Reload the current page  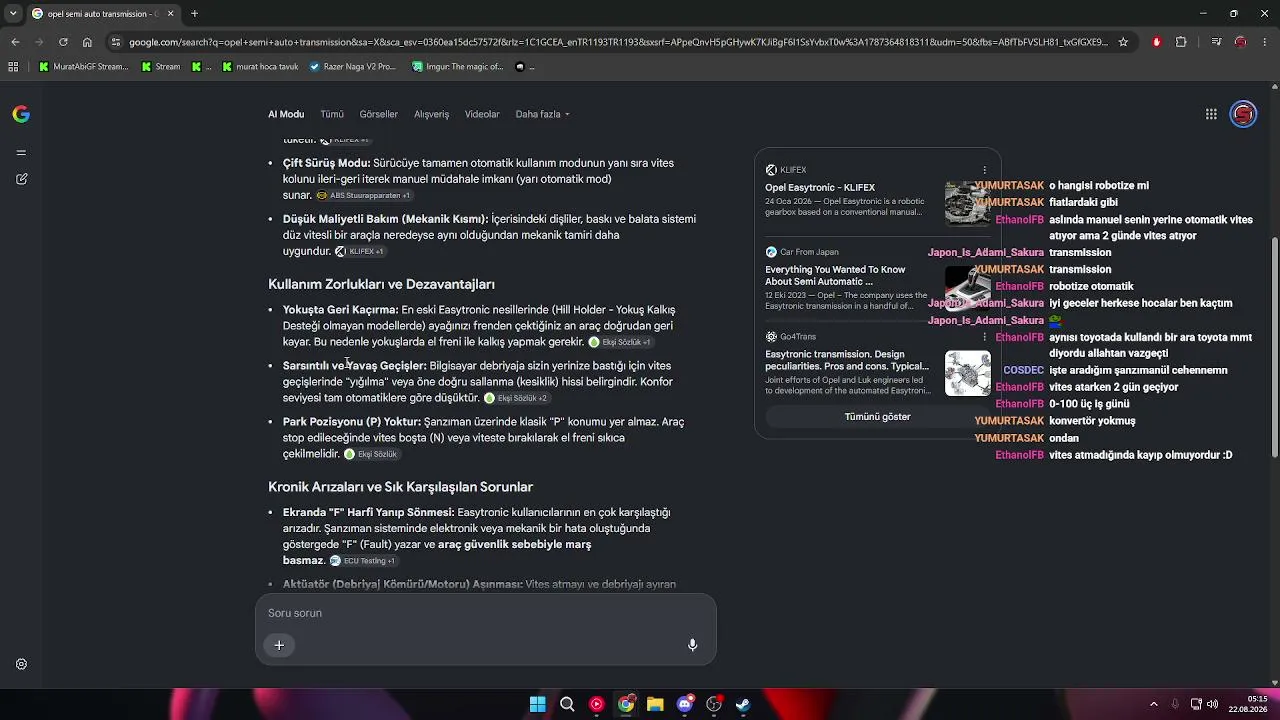pos(63,42)
